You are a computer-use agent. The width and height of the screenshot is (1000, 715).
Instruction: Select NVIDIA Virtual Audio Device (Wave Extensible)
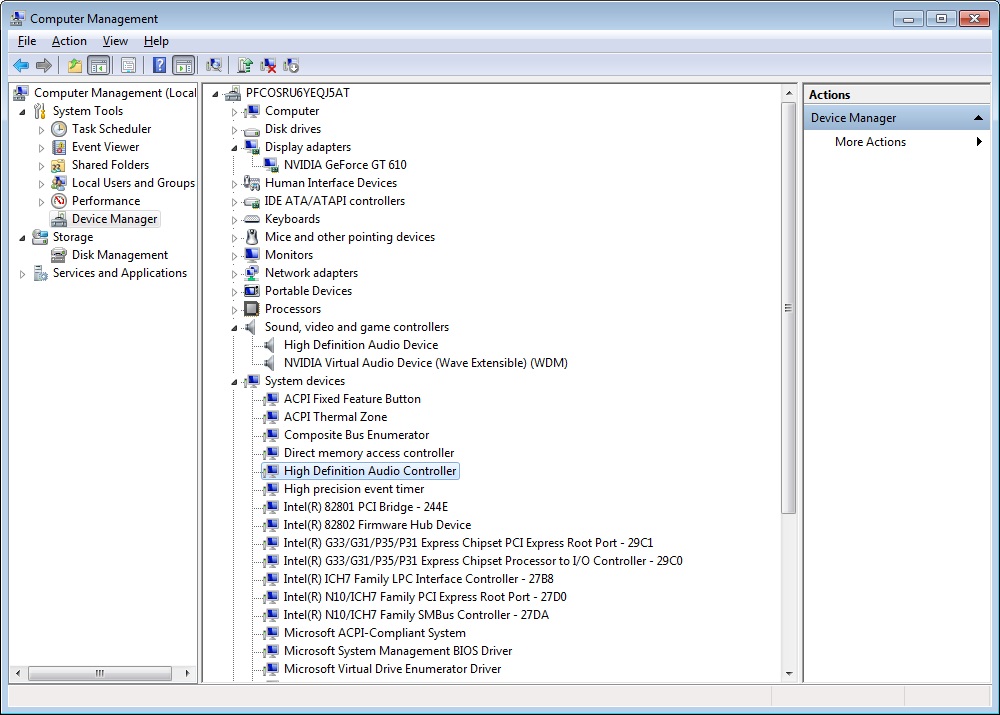click(x=425, y=363)
